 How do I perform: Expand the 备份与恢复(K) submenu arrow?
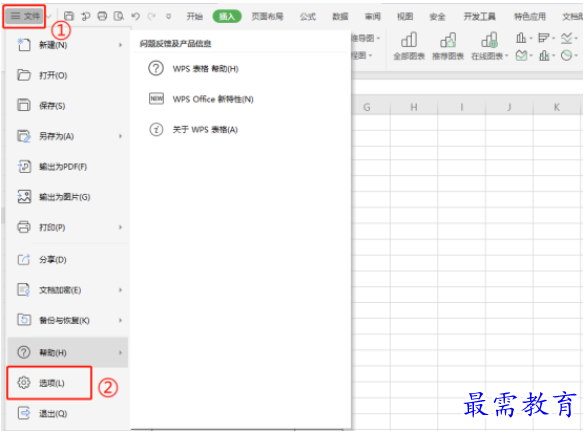(x=120, y=320)
